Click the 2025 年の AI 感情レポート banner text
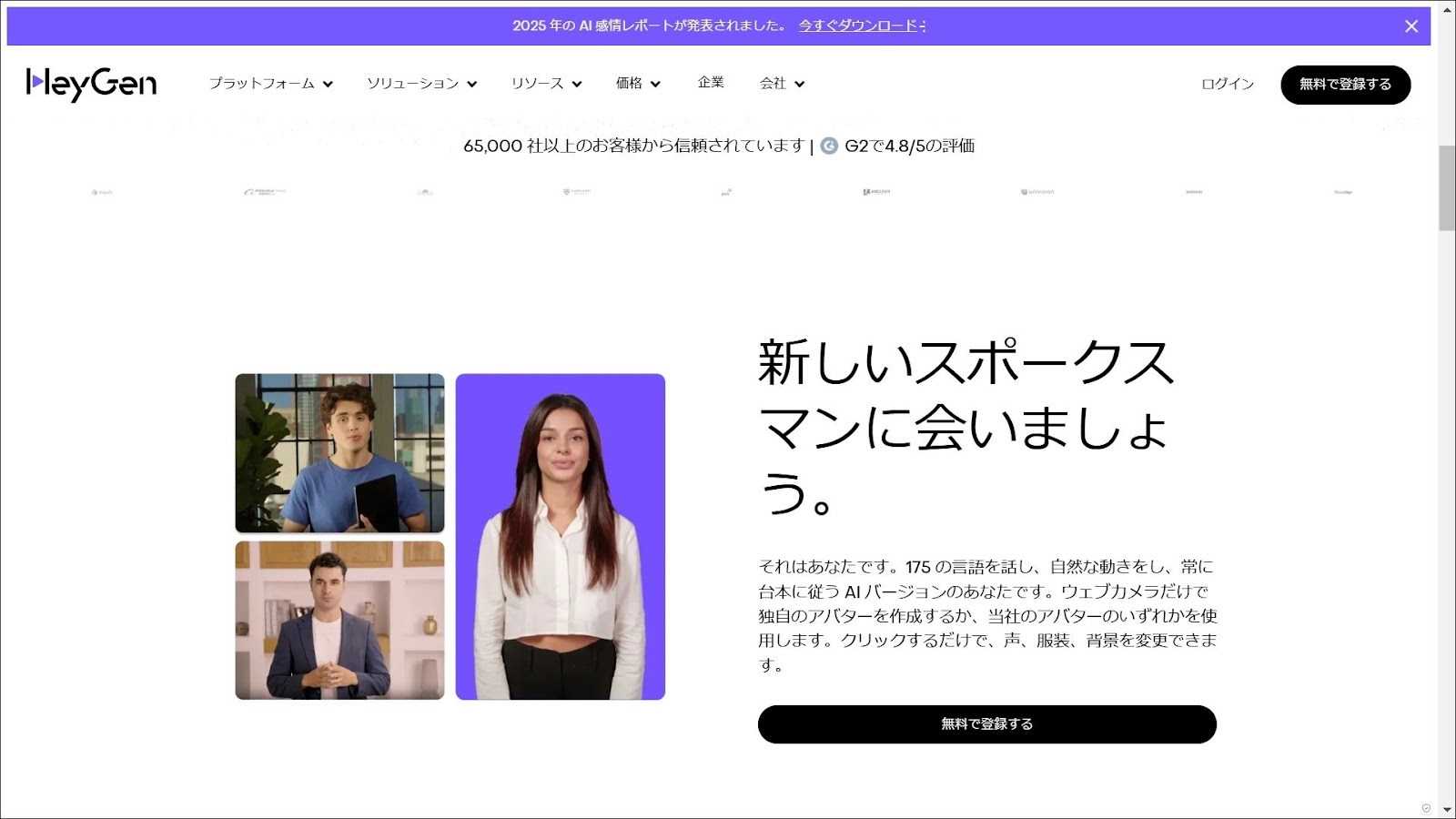 click(x=650, y=25)
